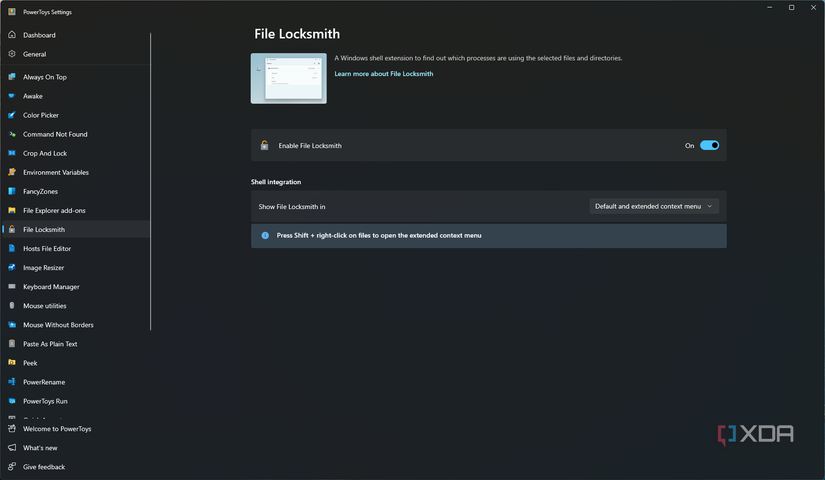Click the Mouse Without Borders icon
This screenshot has height=480, width=825.
[x=12, y=325]
